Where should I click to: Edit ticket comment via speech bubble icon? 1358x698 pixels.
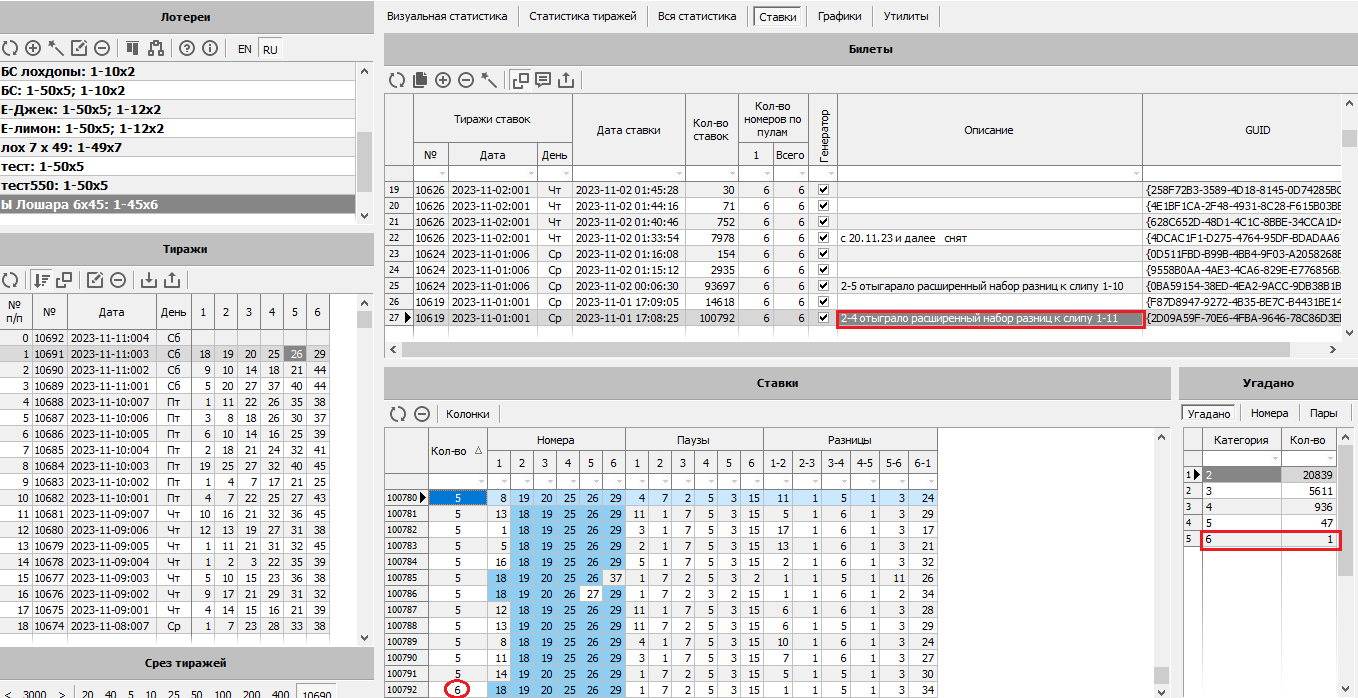(543, 80)
